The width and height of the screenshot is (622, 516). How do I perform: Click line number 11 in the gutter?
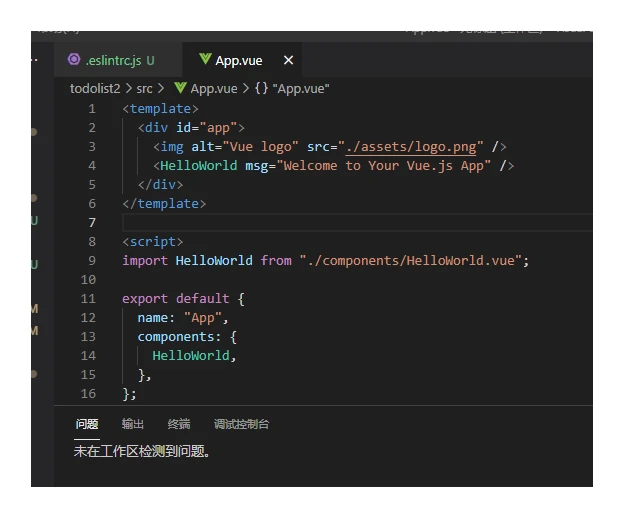coord(88,298)
